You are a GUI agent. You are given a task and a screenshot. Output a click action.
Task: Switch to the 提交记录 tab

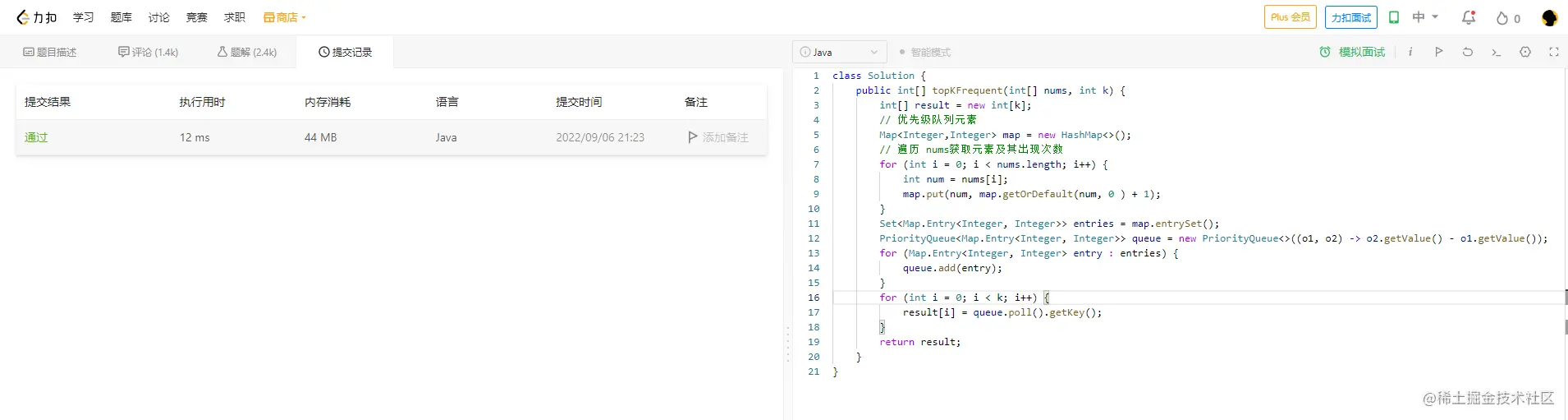point(346,52)
